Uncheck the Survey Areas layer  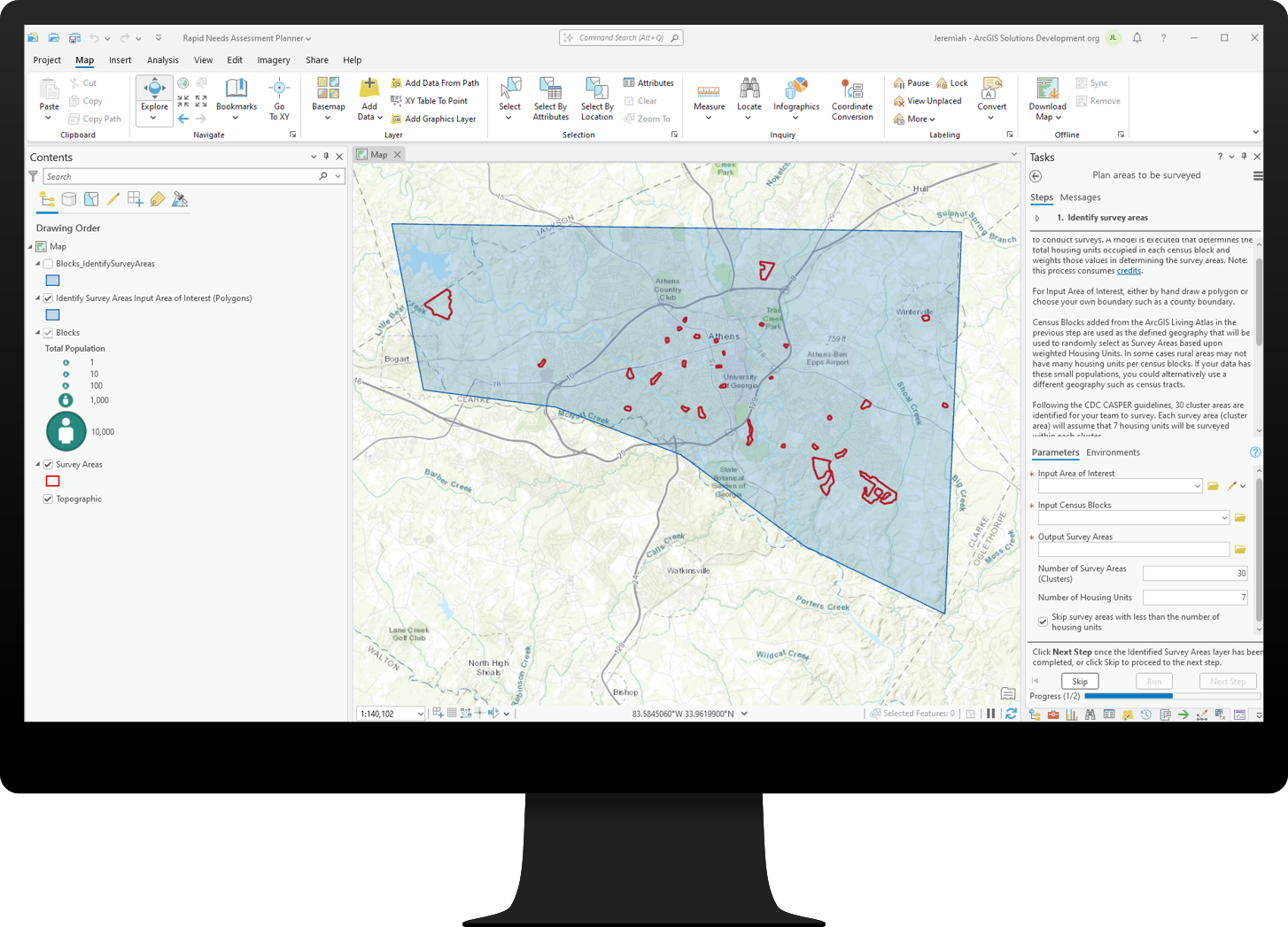pos(47,464)
